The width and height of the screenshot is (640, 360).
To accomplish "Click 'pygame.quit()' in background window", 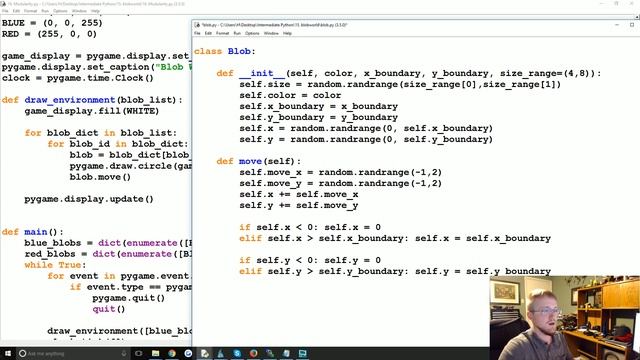I will 128,298.
